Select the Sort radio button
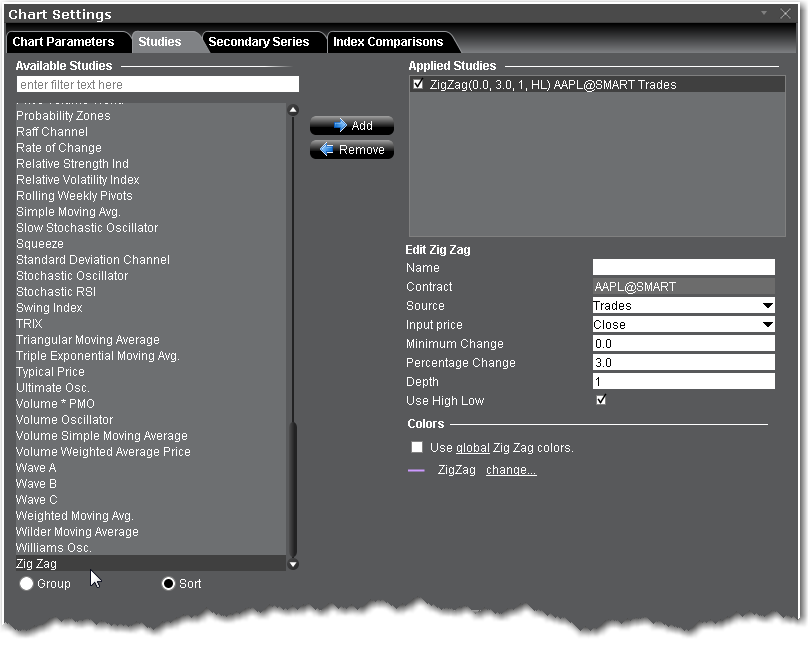Image resolution: width=808 pixels, height=646 pixels. coord(168,584)
